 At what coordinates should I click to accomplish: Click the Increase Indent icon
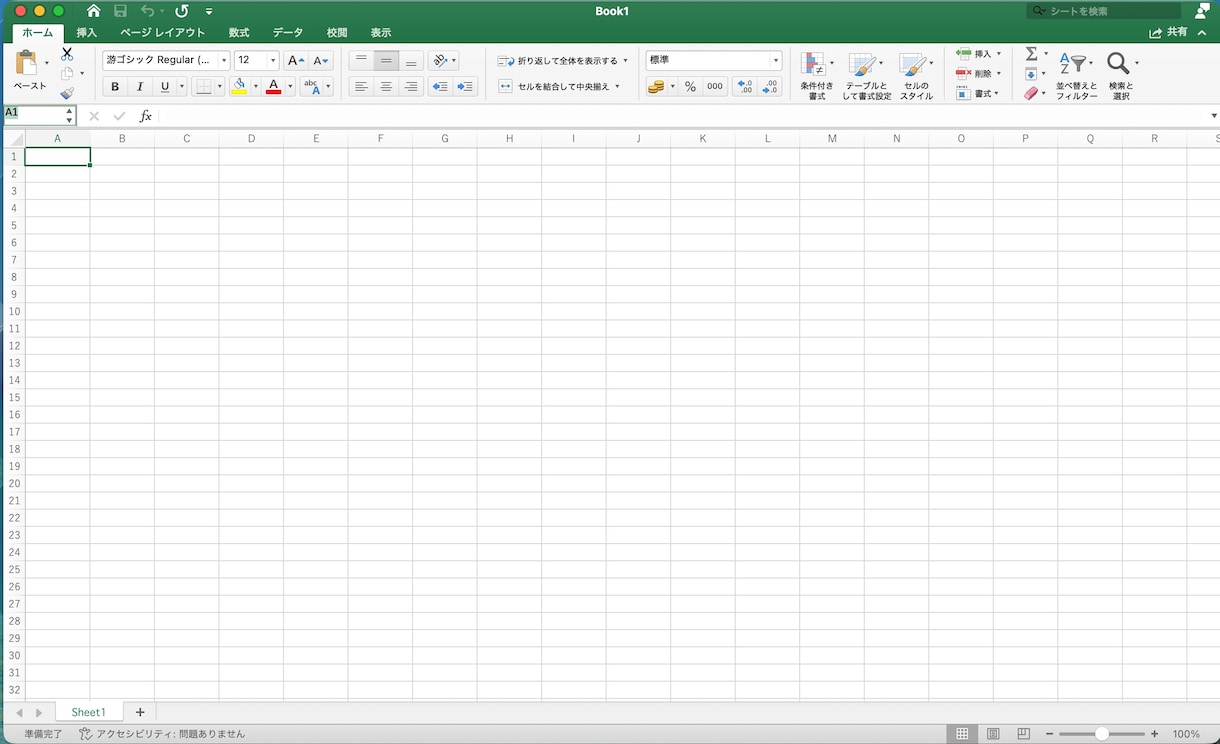pyautogui.click(x=465, y=87)
